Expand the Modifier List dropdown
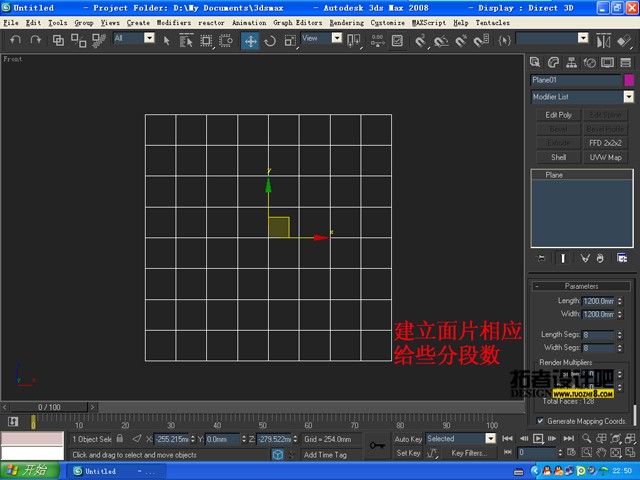This screenshot has height=480, width=640. click(628, 97)
